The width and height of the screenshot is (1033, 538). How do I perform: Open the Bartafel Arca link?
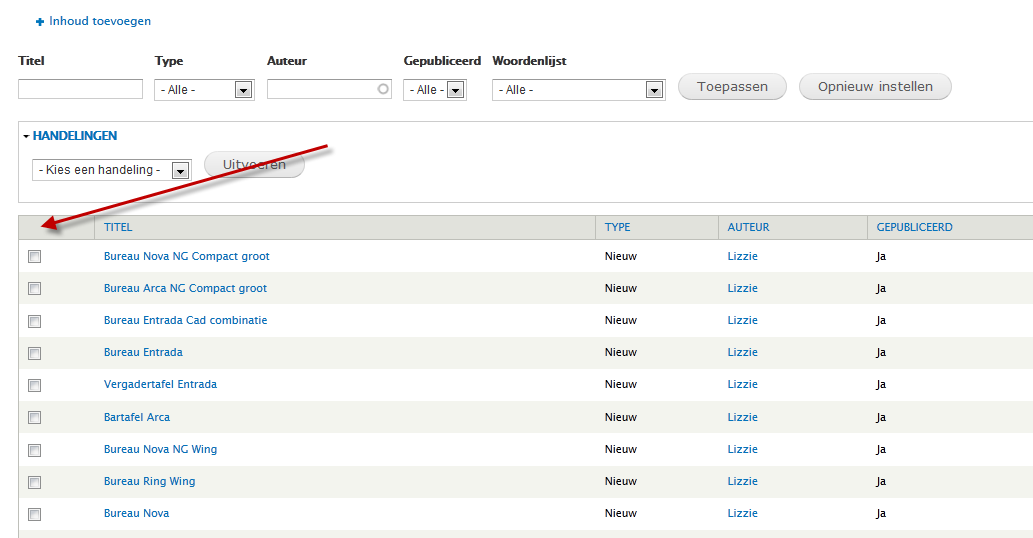point(136,417)
